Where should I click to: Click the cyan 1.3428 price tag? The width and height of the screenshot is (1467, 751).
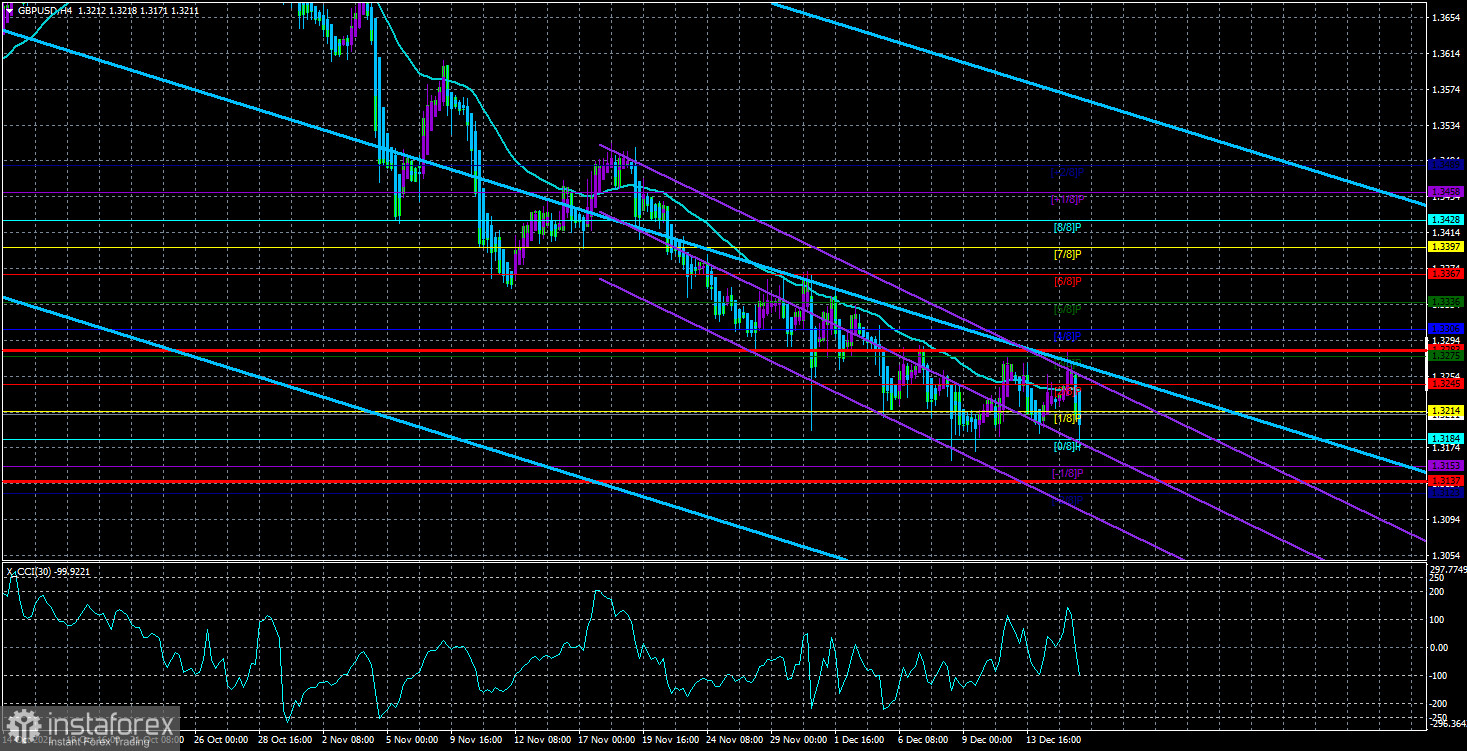tap(1446, 220)
